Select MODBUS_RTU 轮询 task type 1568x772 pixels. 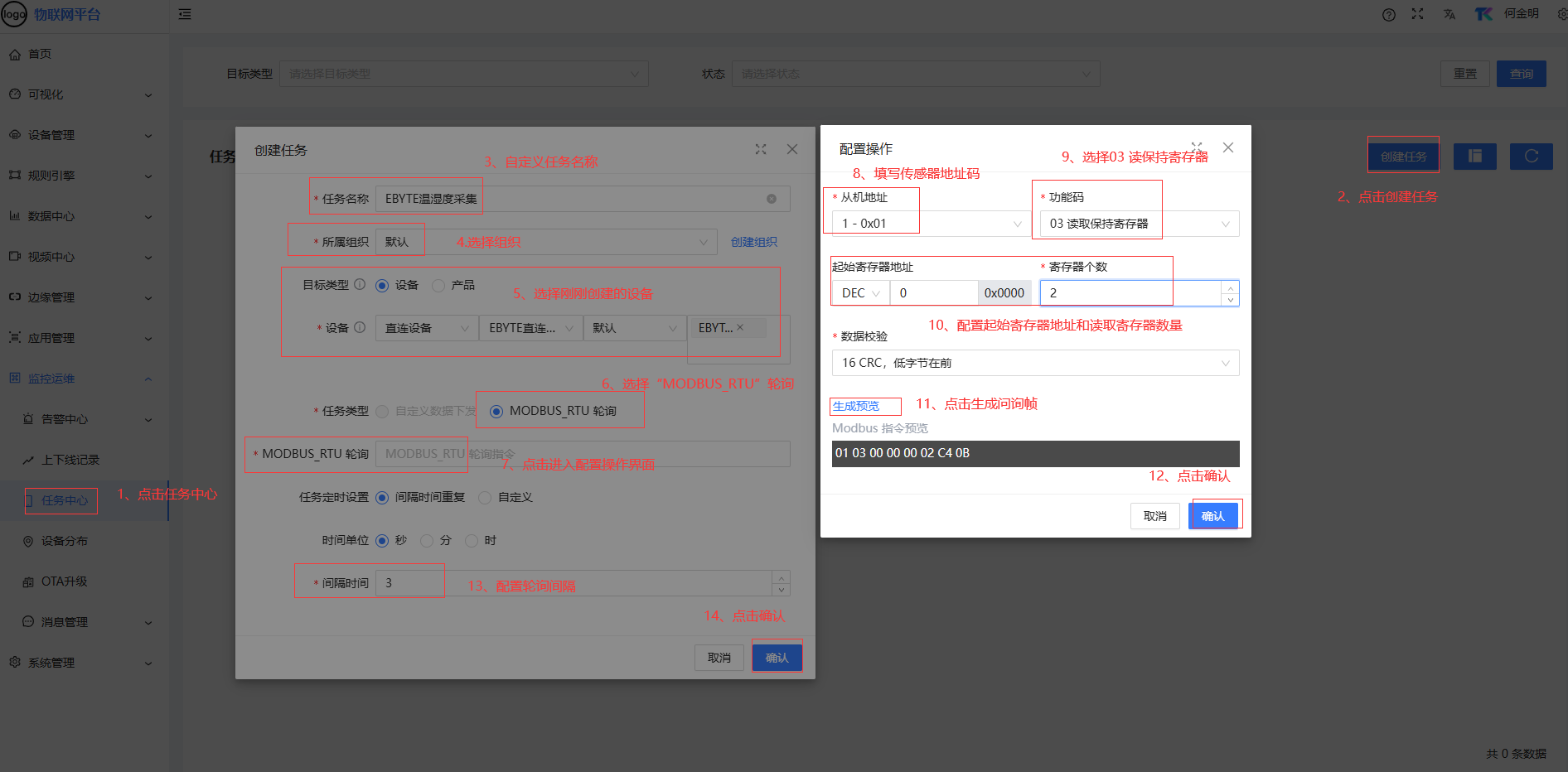496,412
